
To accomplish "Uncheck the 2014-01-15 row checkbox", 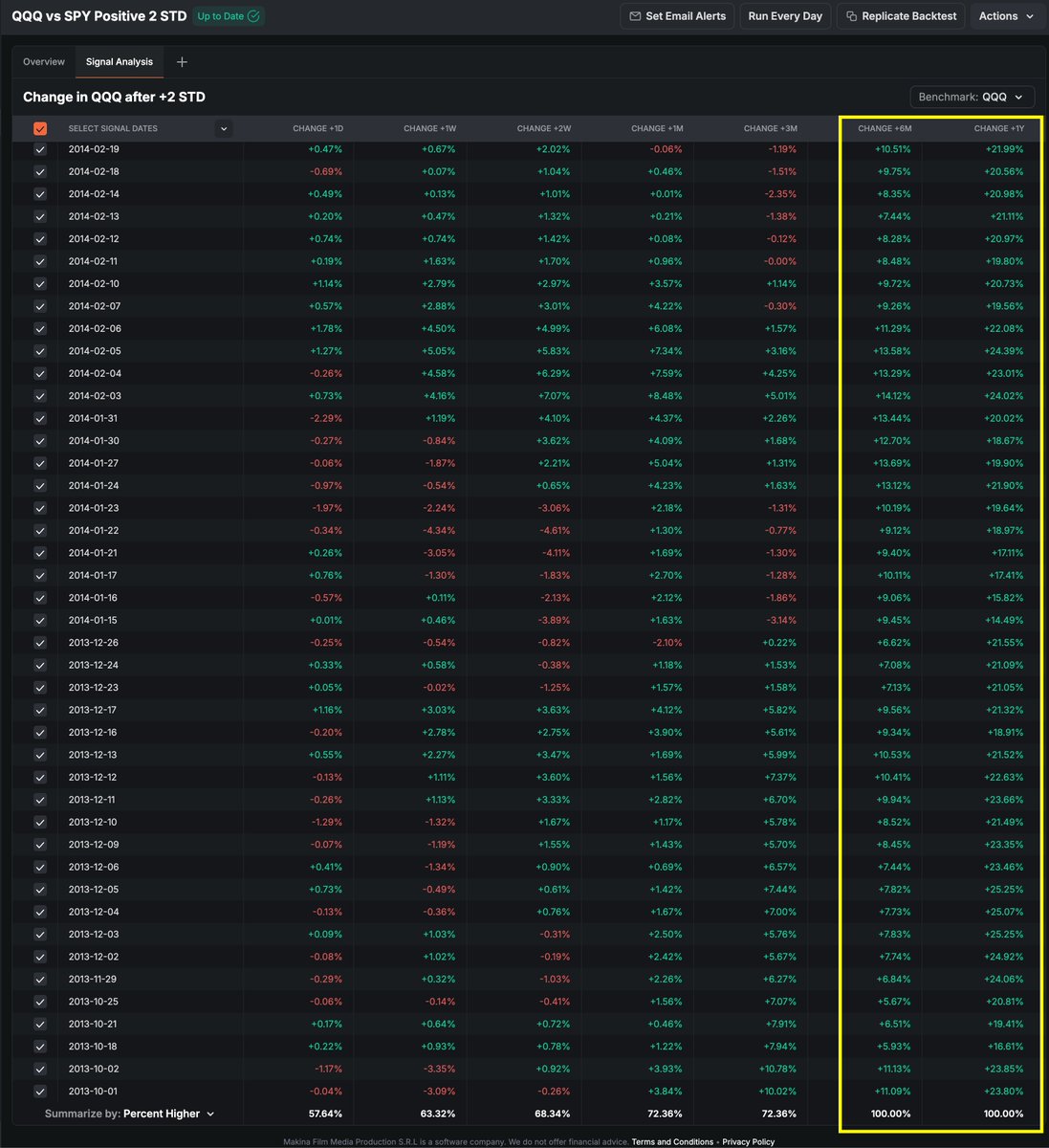I will (40, 620).
